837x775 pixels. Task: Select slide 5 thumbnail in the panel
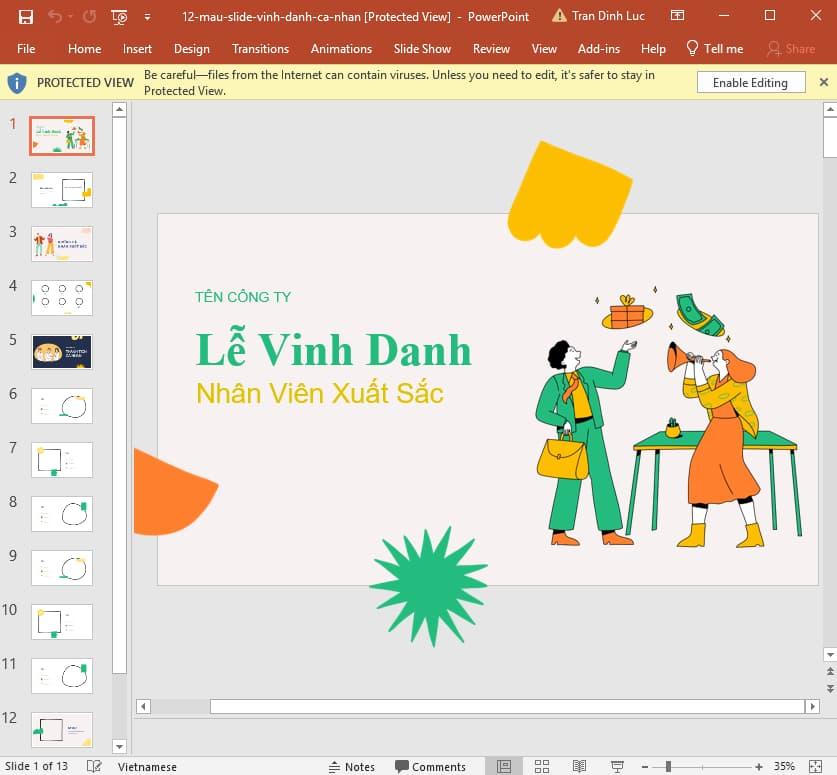tap(61, 351)
